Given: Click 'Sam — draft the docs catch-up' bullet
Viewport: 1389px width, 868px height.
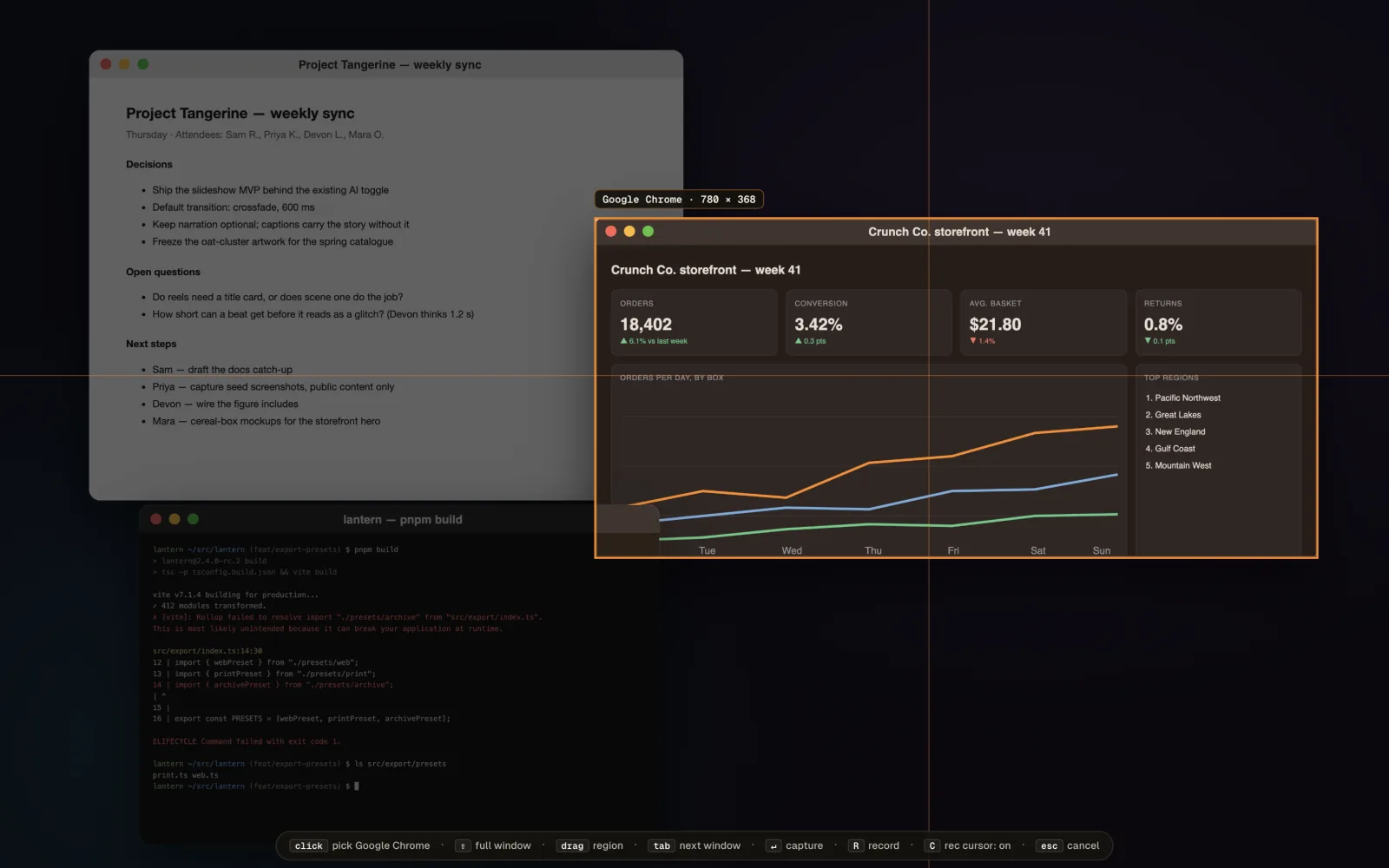Looking at the screenshot, I should click(x=222, y=370).
